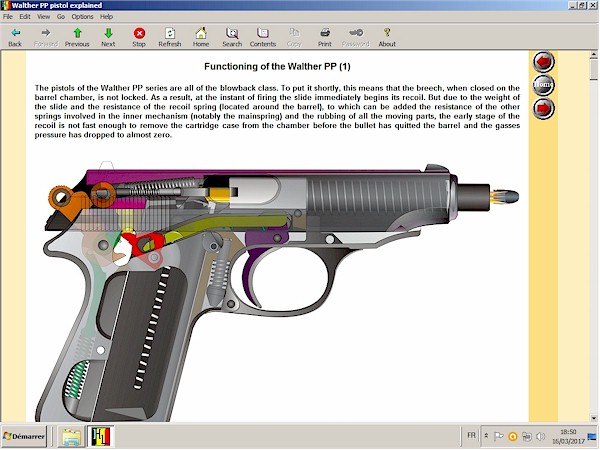
Task: Click the vertical scrollbar thumb
Action: coord(594,70)
